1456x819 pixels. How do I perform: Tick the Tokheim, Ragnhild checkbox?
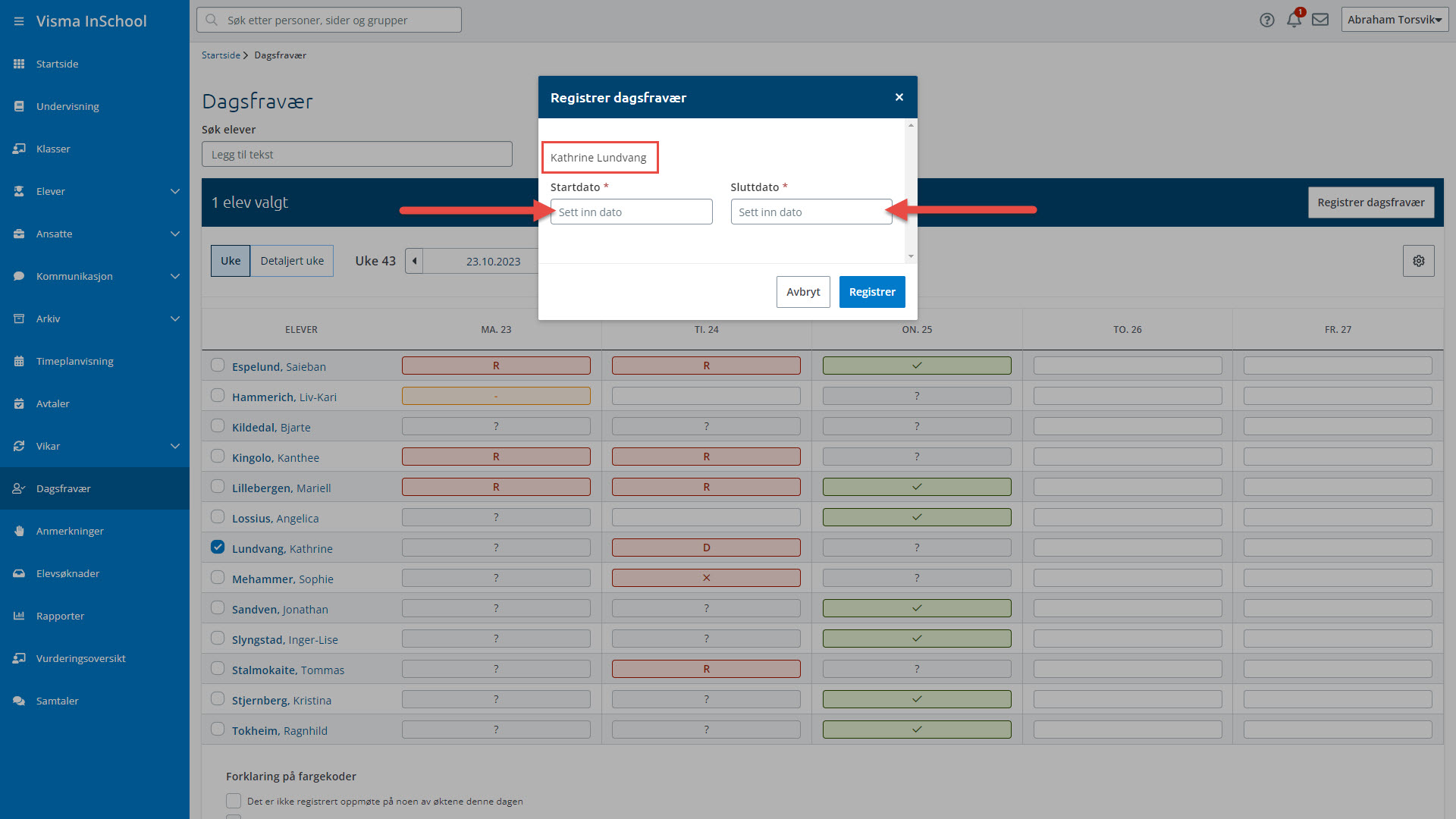pos(218,729)
